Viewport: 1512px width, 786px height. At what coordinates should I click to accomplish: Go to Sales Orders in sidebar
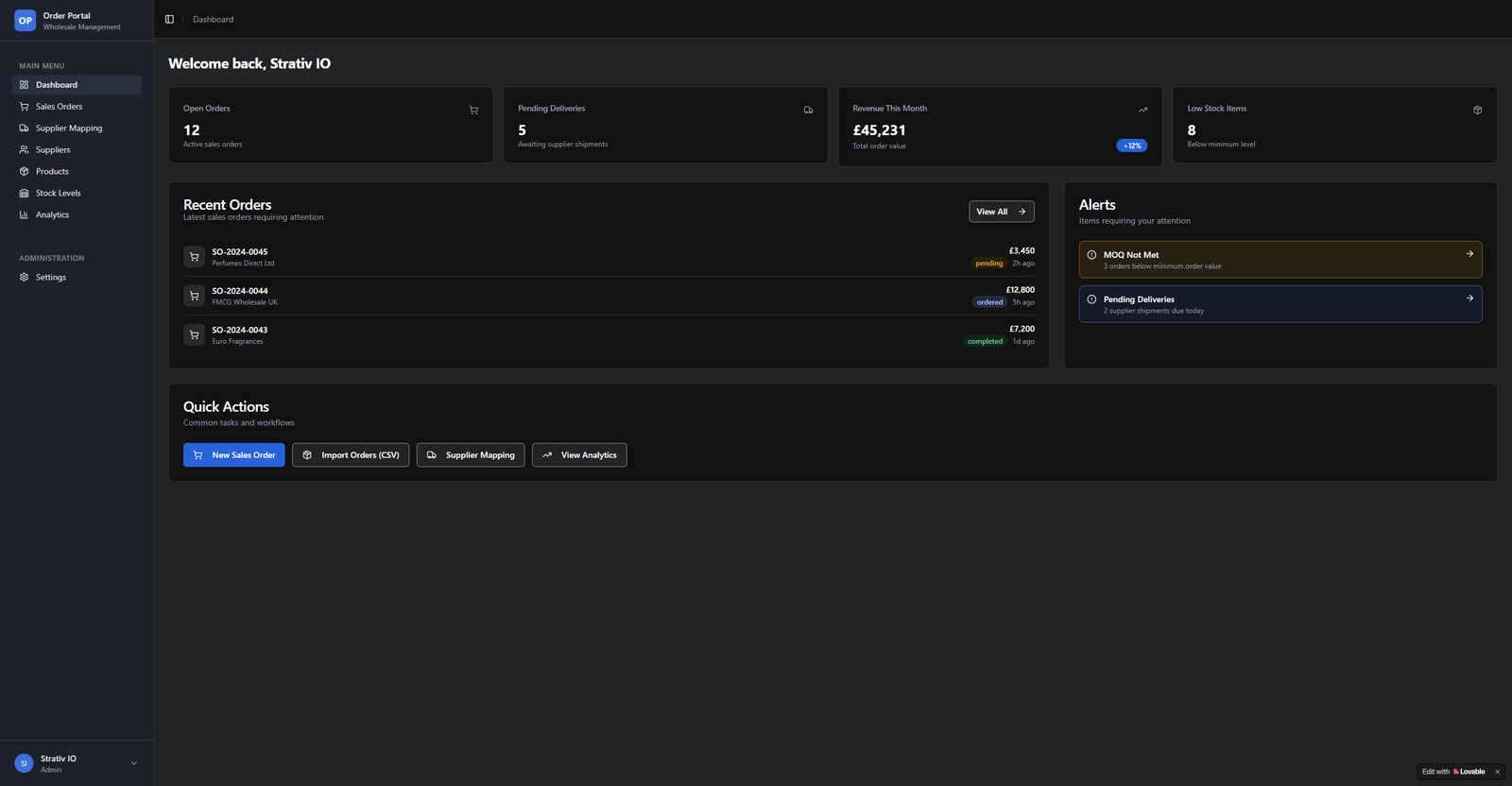coord(77,107)
